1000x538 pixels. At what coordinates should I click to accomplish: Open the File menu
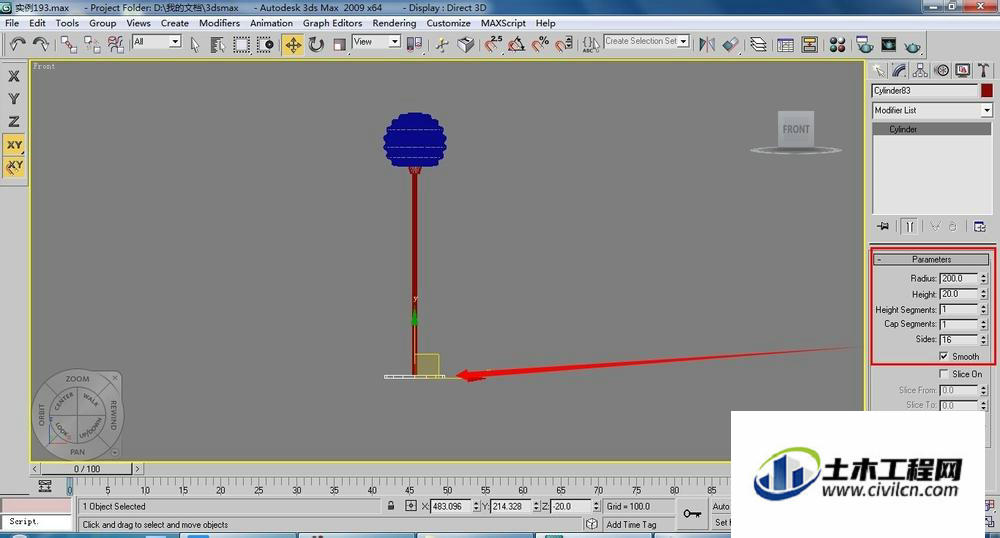(11, 23)
